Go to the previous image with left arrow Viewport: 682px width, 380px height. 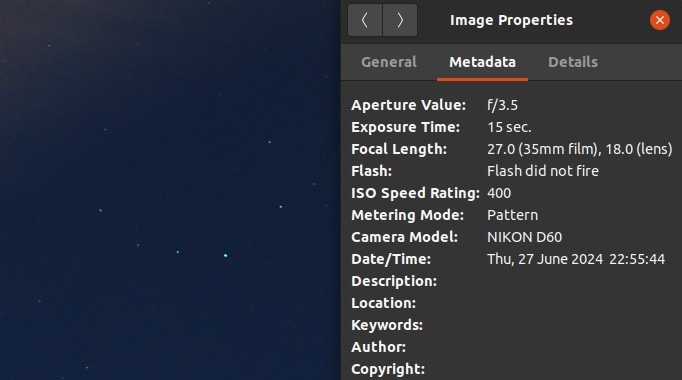click(x=365, y=20)
